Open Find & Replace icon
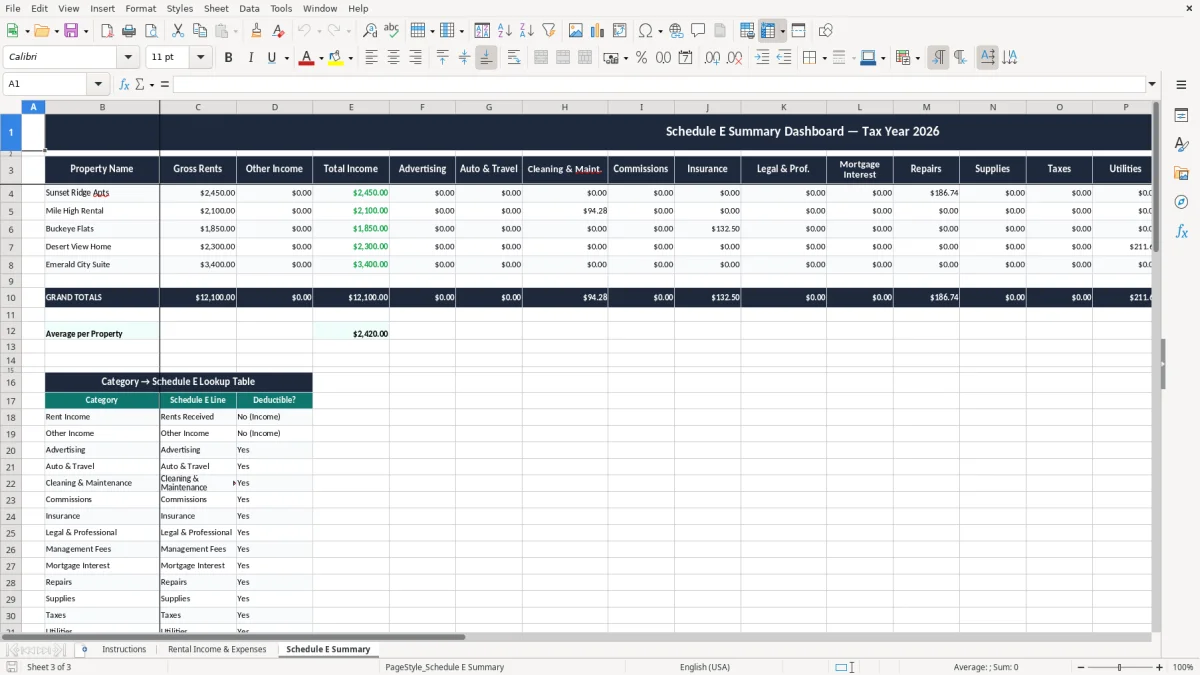1200x675 pixels. (370, 31)
